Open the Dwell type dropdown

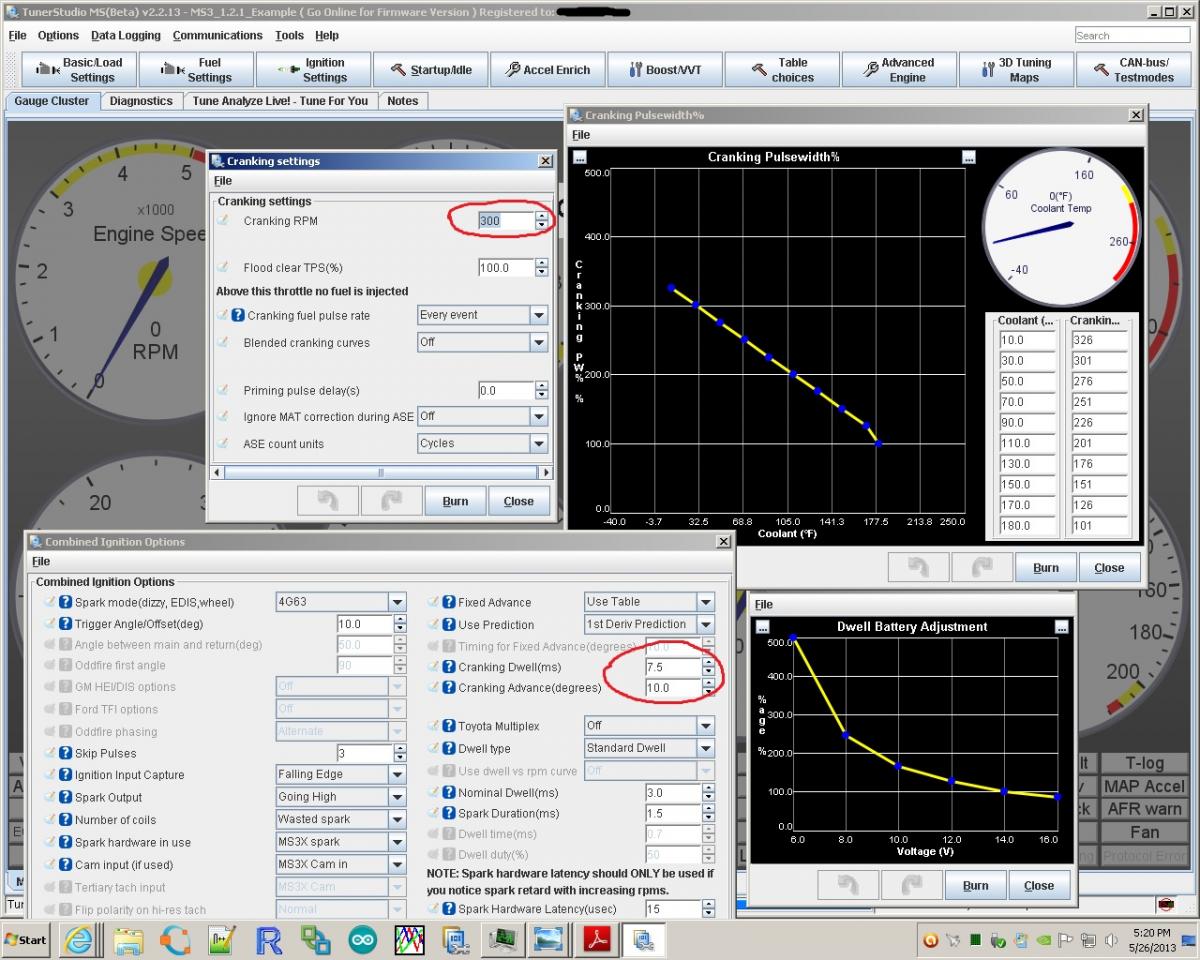pyautogui.click(x=705, y=748)
